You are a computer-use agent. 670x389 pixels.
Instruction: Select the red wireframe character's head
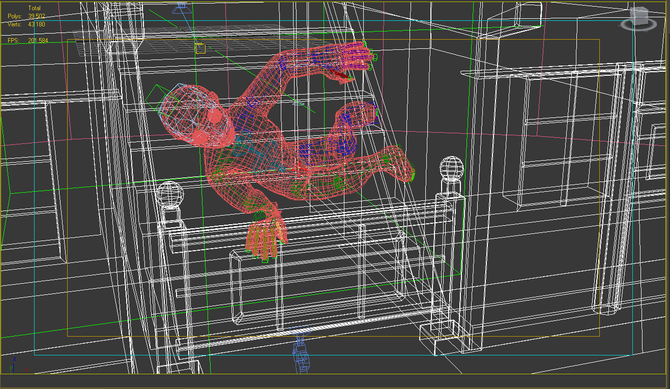pyautogui.click(x=197, y=115)
